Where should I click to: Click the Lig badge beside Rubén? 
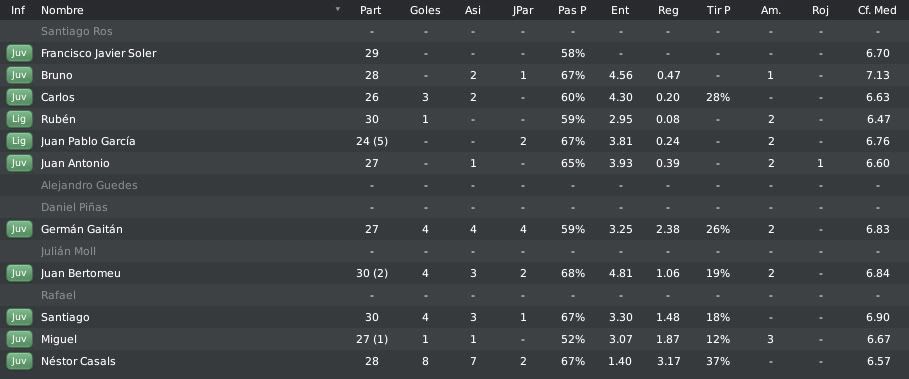coord(19,119)
